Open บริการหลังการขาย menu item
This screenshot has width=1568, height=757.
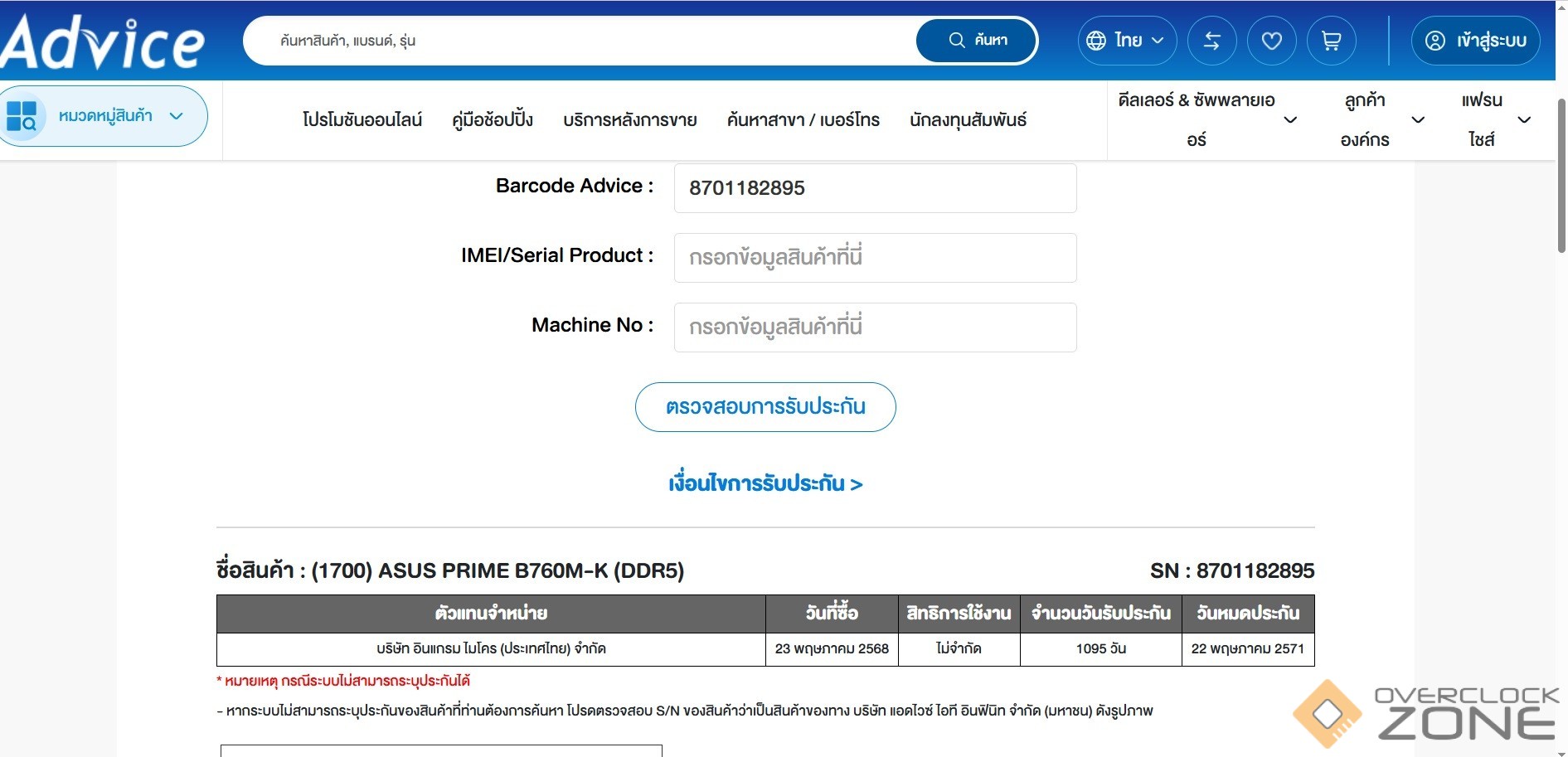630,120
